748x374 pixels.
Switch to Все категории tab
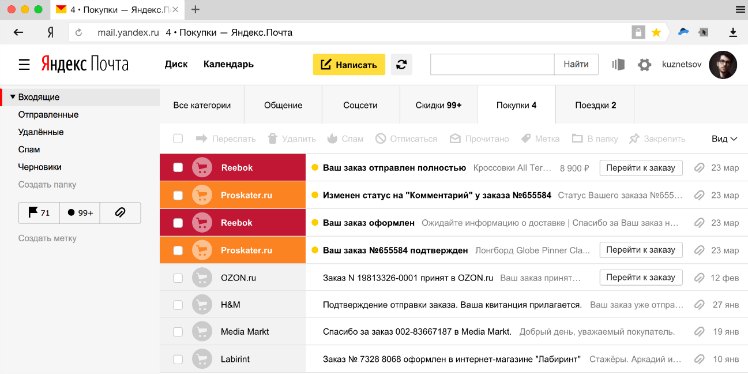[202, 105]
